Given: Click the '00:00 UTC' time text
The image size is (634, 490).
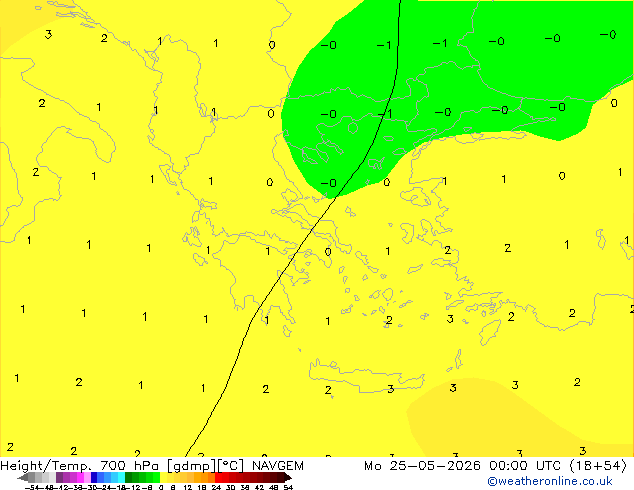Looking at the screenshot, I should pyautogui.click(x=524, y=466).
